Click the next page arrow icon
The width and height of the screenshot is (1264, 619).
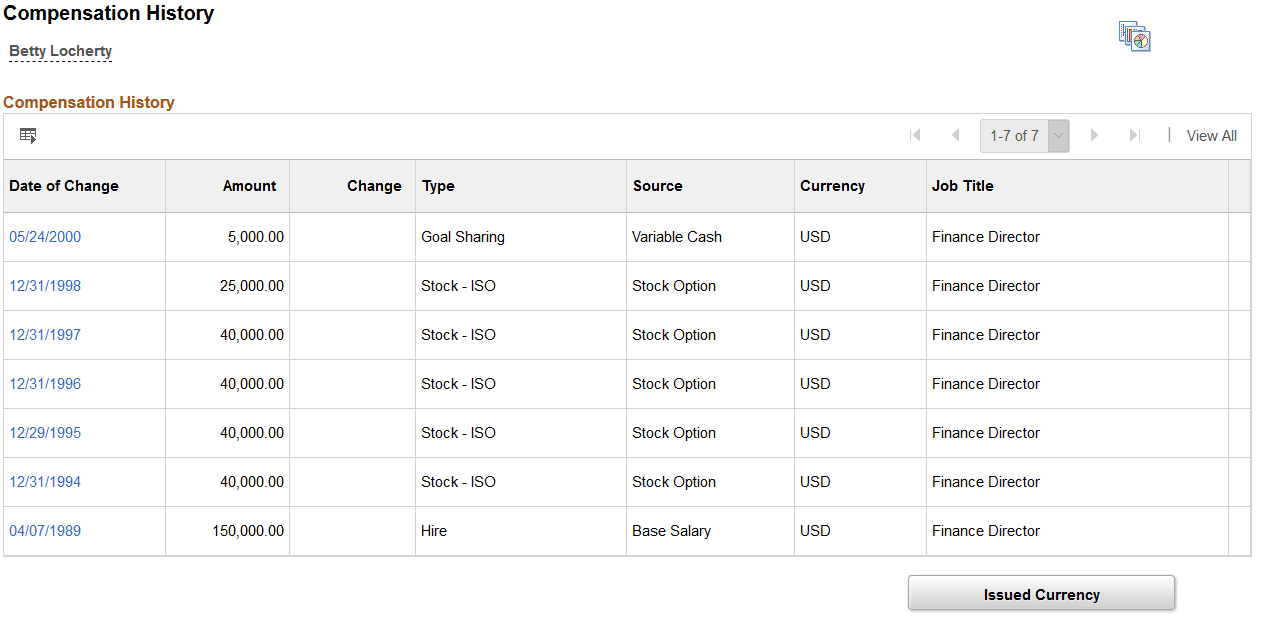pos(1094,135)
